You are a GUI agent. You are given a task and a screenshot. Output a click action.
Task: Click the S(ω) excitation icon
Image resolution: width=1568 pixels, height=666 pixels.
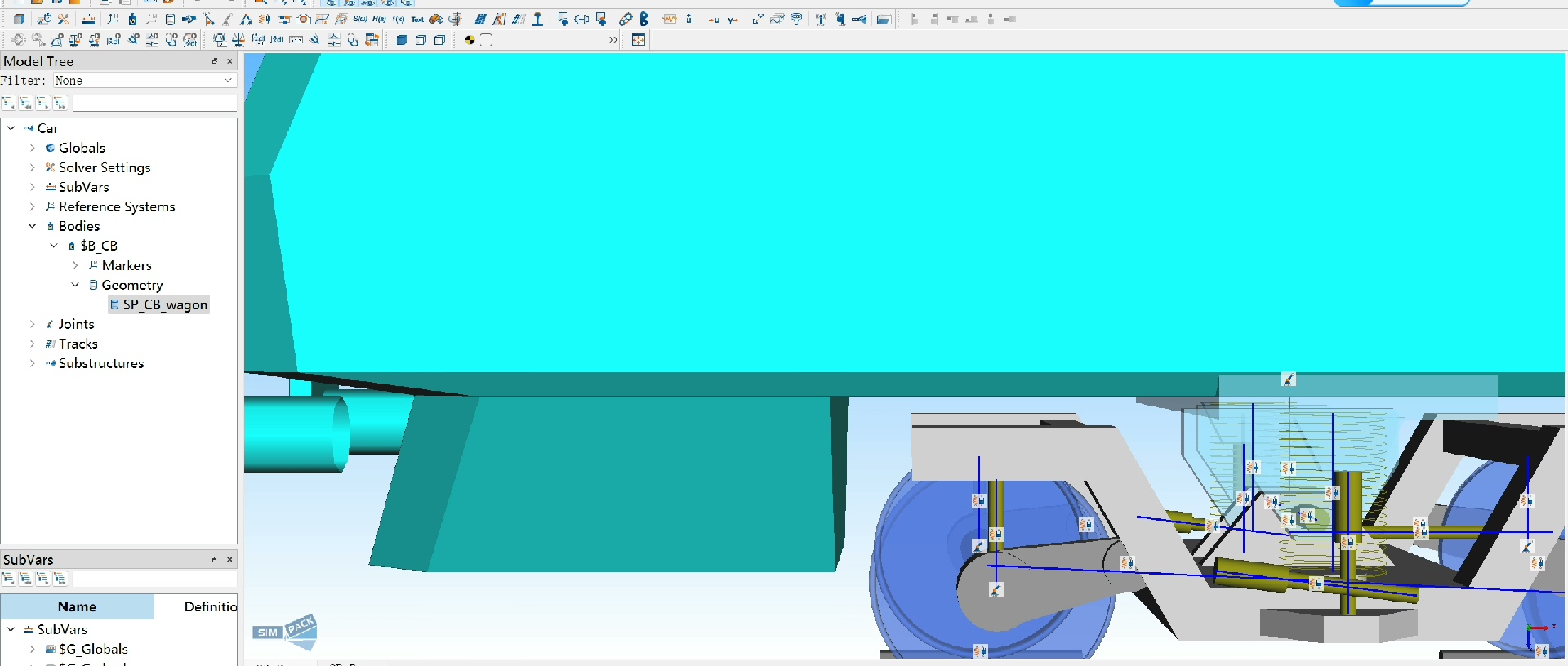coord(360,19)
